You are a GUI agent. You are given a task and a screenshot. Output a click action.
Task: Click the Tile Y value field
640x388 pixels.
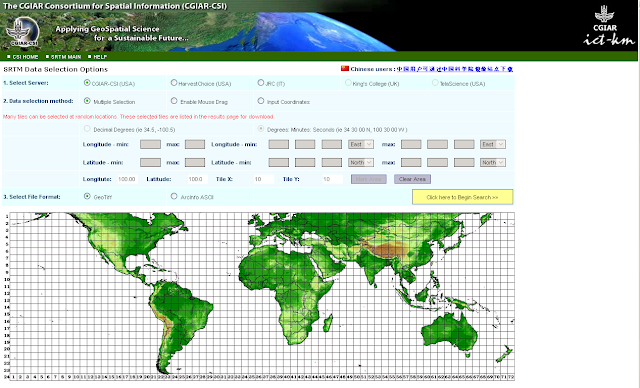point(333,179)
